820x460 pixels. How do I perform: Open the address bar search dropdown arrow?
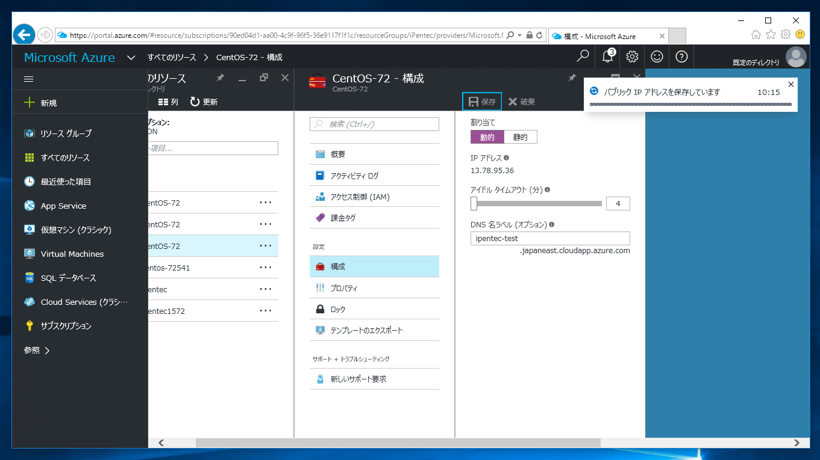(519, 35)
